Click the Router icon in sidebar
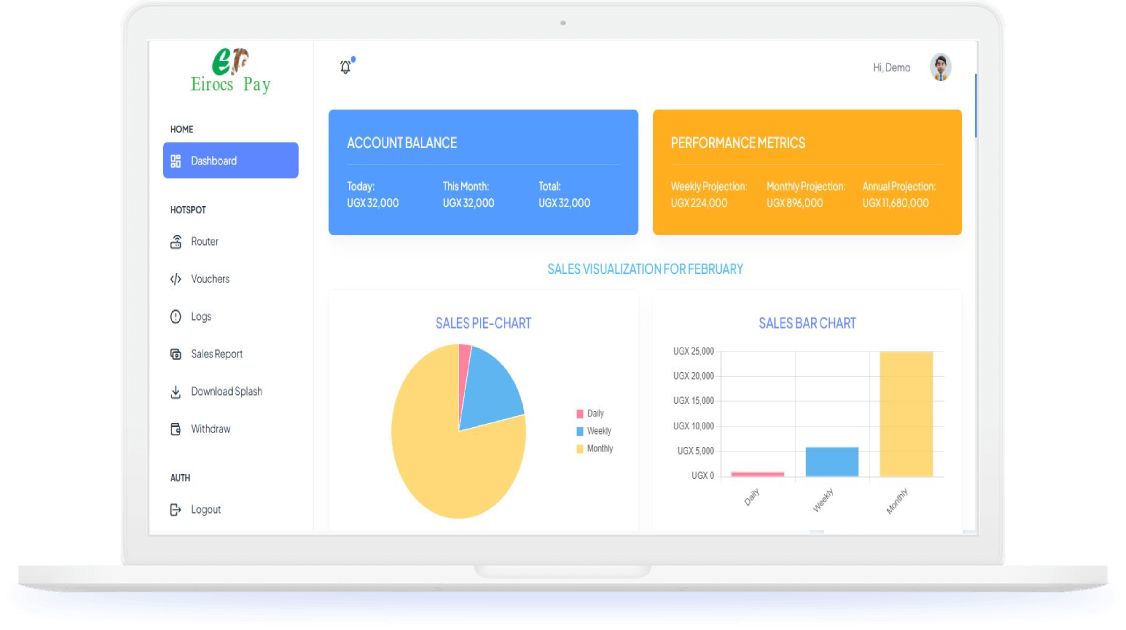The height and width of the screenshot is (630, 1126). [176, 242]
